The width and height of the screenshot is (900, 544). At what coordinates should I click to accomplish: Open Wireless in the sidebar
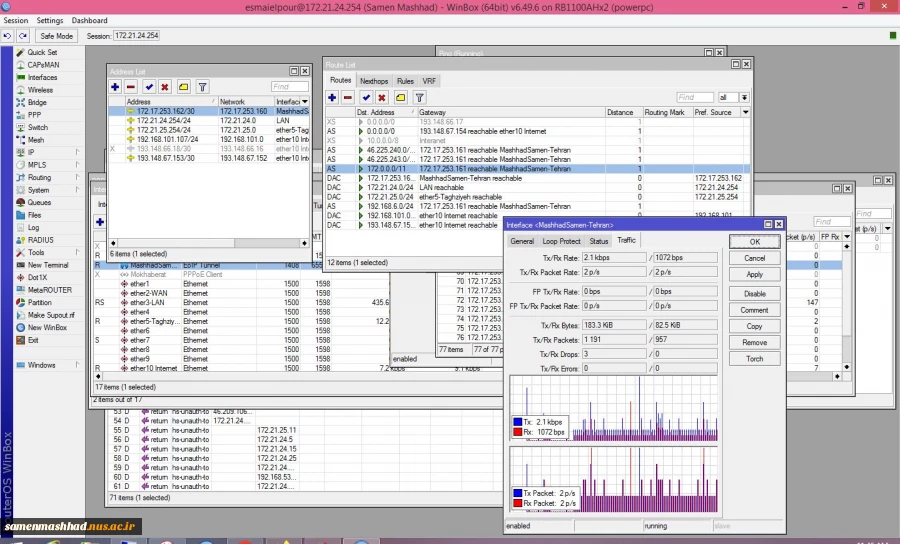(x=40, y=90)
